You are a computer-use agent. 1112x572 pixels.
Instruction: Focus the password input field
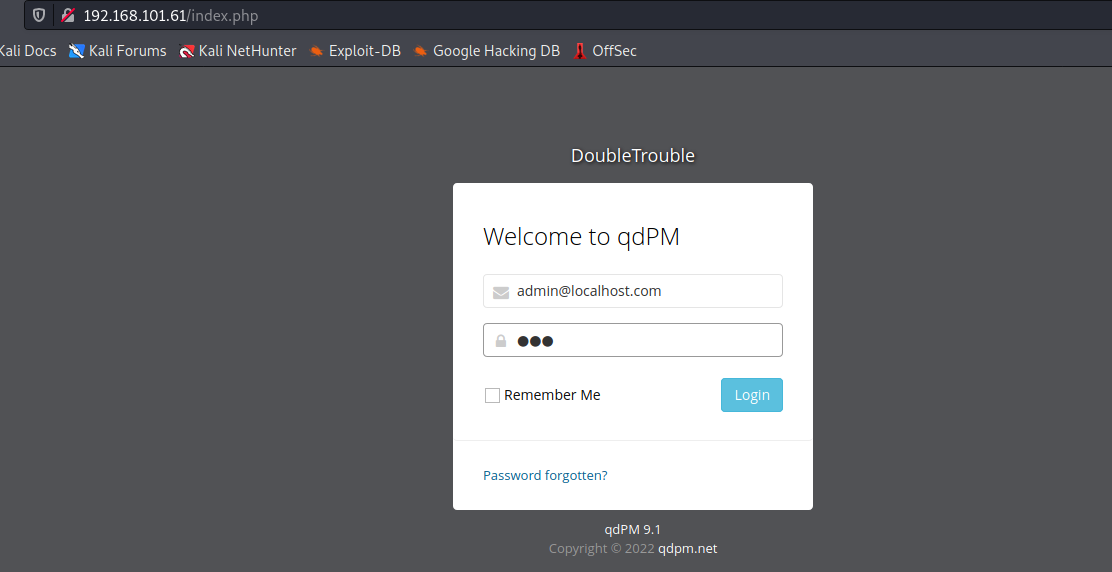click(633, 340)
